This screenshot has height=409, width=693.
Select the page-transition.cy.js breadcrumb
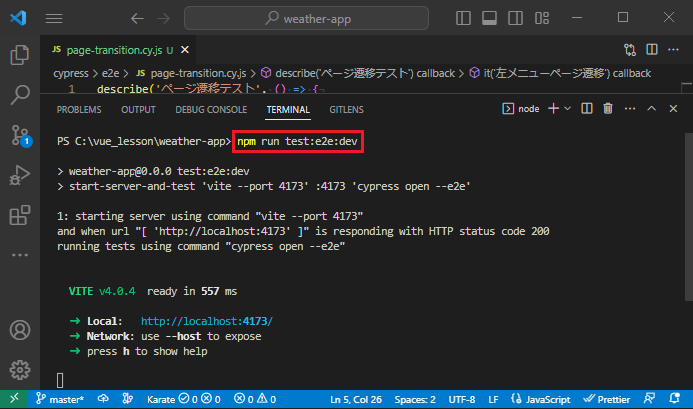click(x=191, y=73)
